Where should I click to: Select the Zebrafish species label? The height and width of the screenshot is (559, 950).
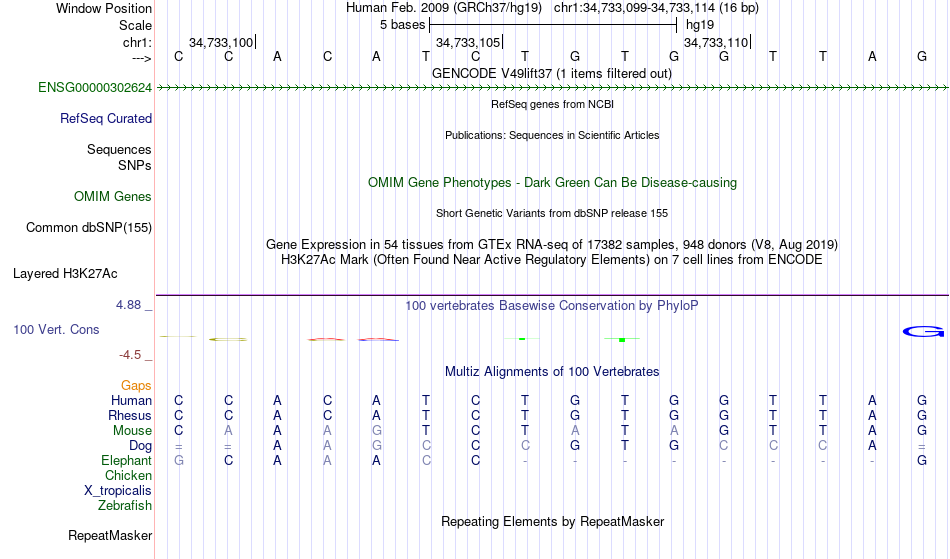tap(125, 505)
